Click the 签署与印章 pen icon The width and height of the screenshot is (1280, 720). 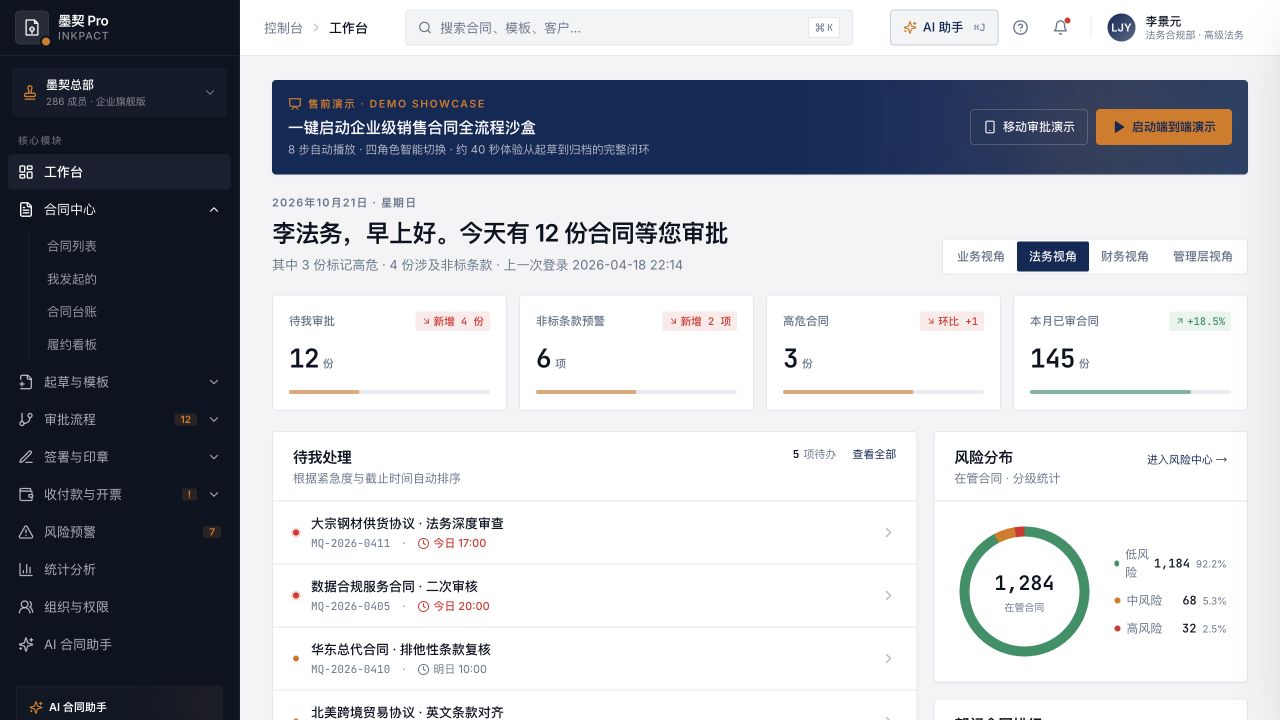tap(26, 457)
